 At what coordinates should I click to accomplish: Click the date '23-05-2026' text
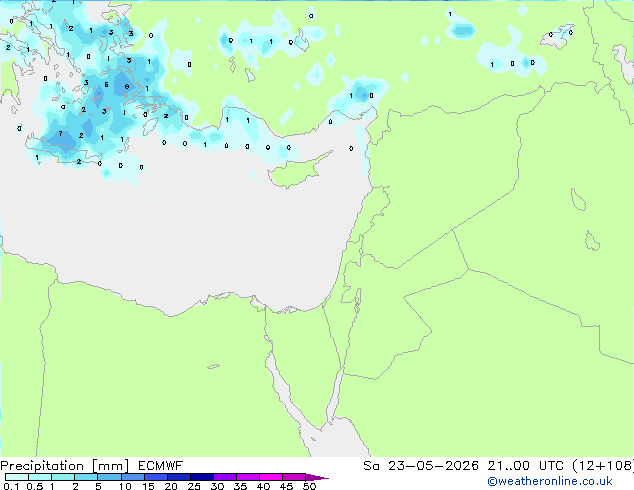click(x=433, y=466)
